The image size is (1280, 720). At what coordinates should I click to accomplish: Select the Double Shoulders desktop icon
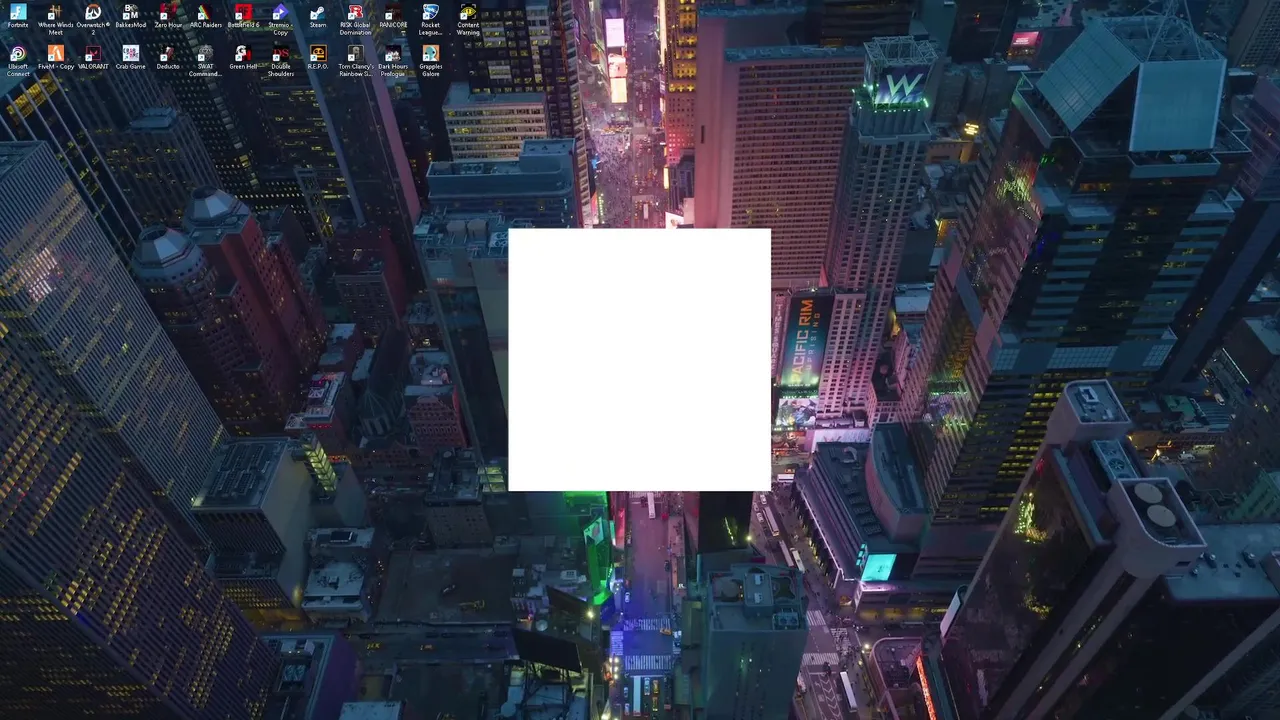(280, 60)
